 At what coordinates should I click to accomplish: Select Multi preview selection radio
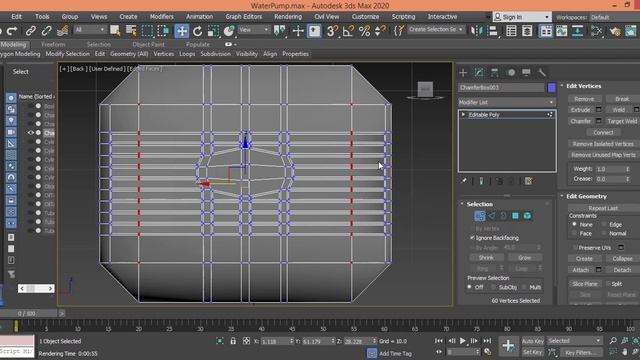[x=524, y=287]
